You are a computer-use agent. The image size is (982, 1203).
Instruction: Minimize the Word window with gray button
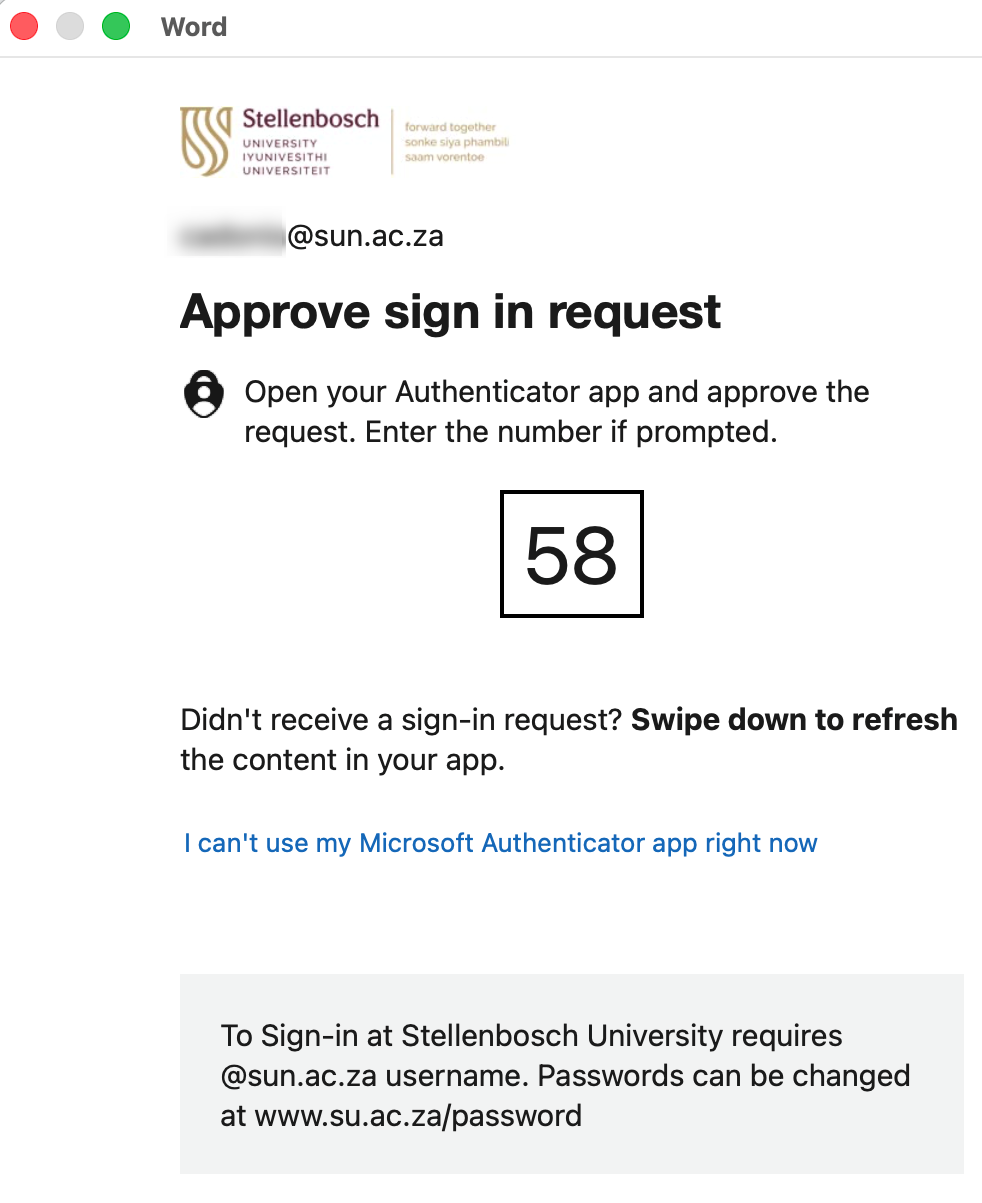70,26
